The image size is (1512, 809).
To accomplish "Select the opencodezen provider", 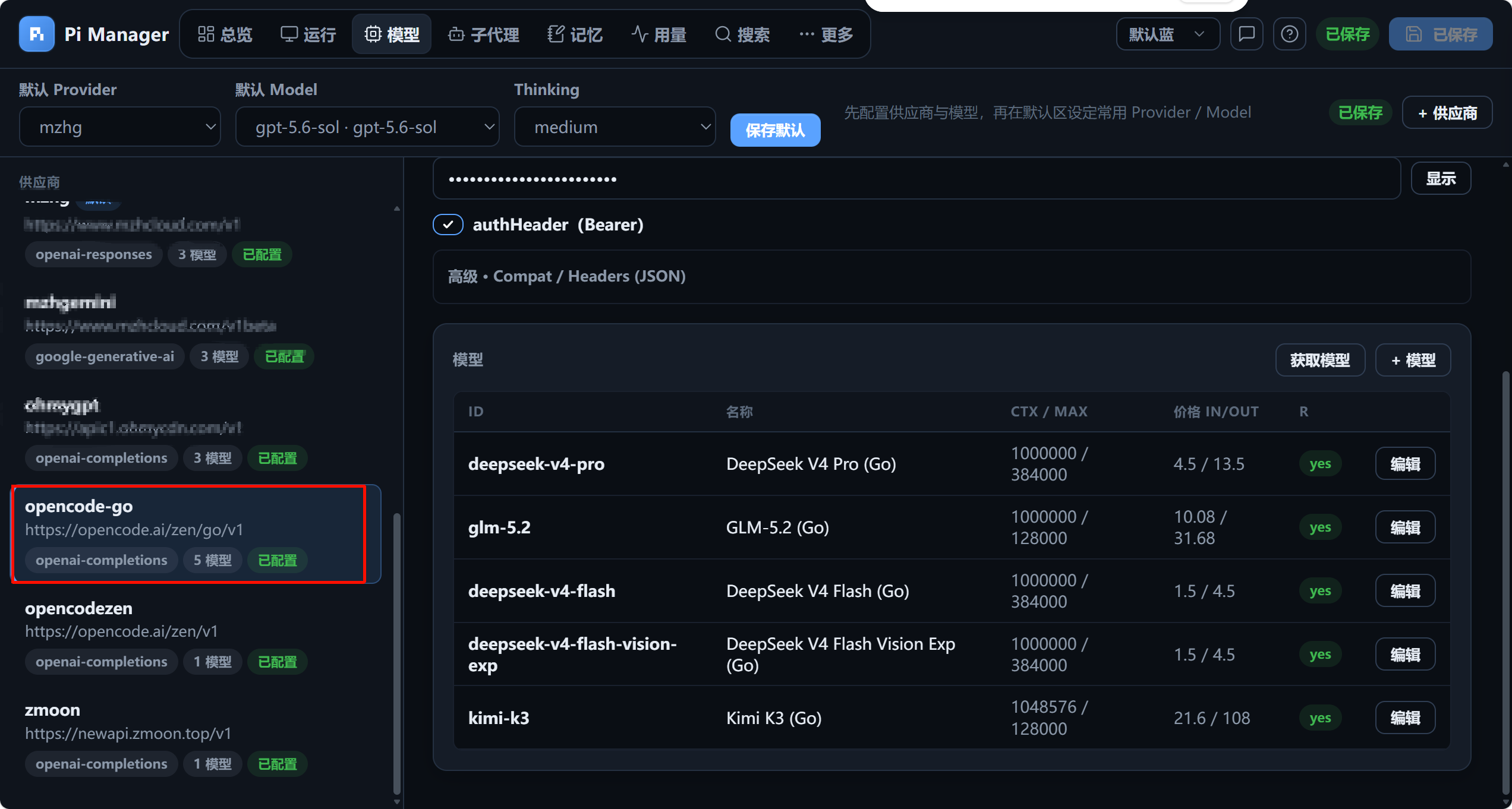I will pyautogui.click(x=196, y=635).
